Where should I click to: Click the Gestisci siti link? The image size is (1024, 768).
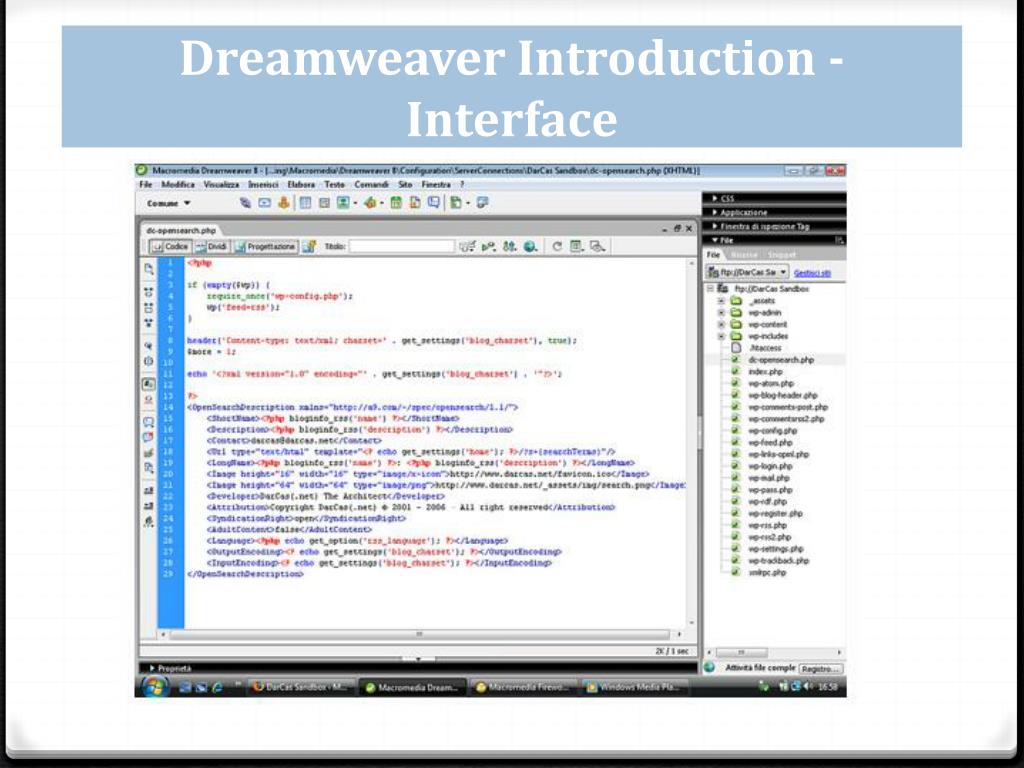point(812,273)
